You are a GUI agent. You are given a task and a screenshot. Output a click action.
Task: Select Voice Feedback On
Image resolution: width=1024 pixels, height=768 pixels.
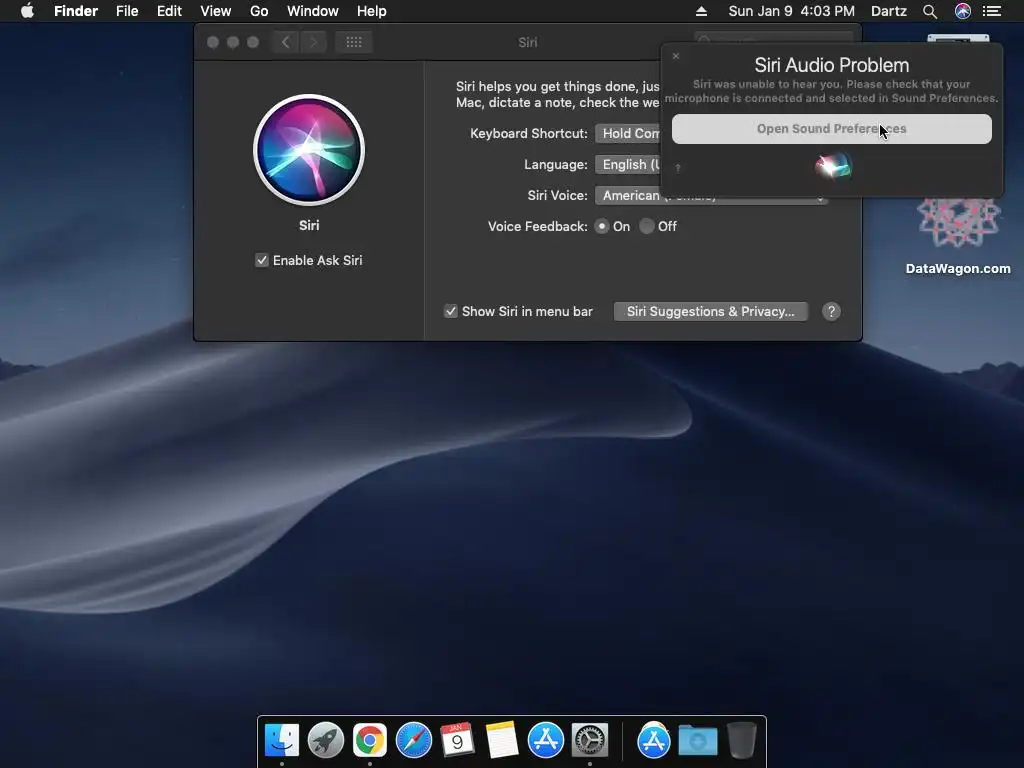[602, 226]
